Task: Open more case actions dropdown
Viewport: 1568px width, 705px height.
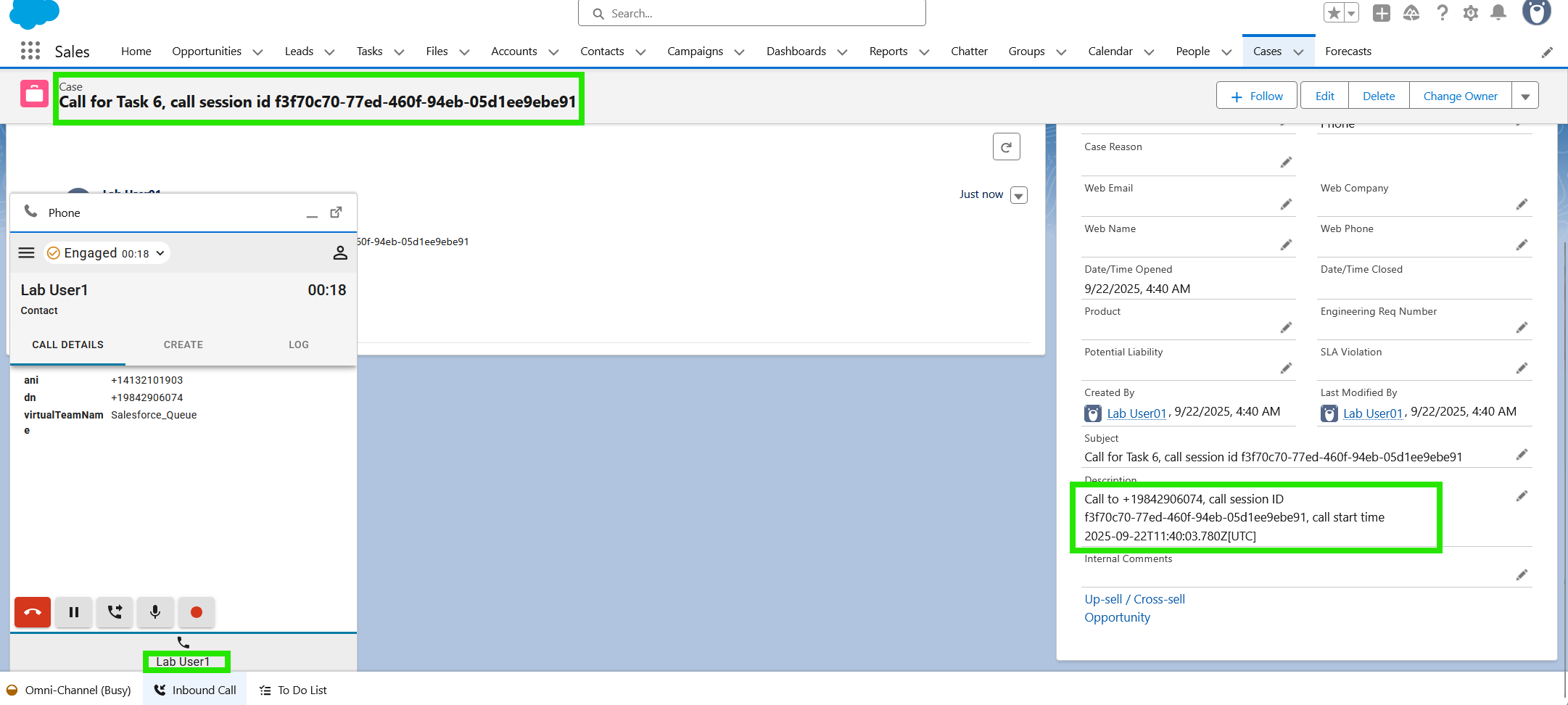Action: (x=1525, y=96)
